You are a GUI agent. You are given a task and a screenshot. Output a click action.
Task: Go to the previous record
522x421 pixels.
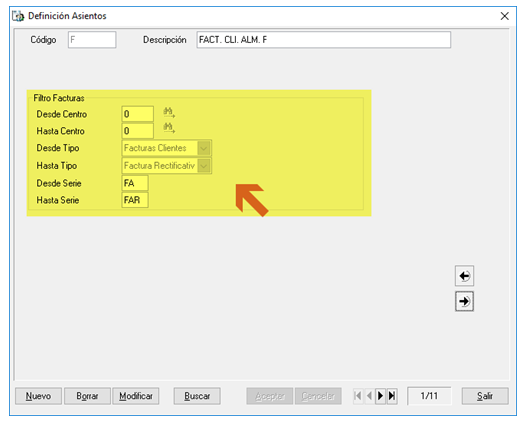[369, 396]
